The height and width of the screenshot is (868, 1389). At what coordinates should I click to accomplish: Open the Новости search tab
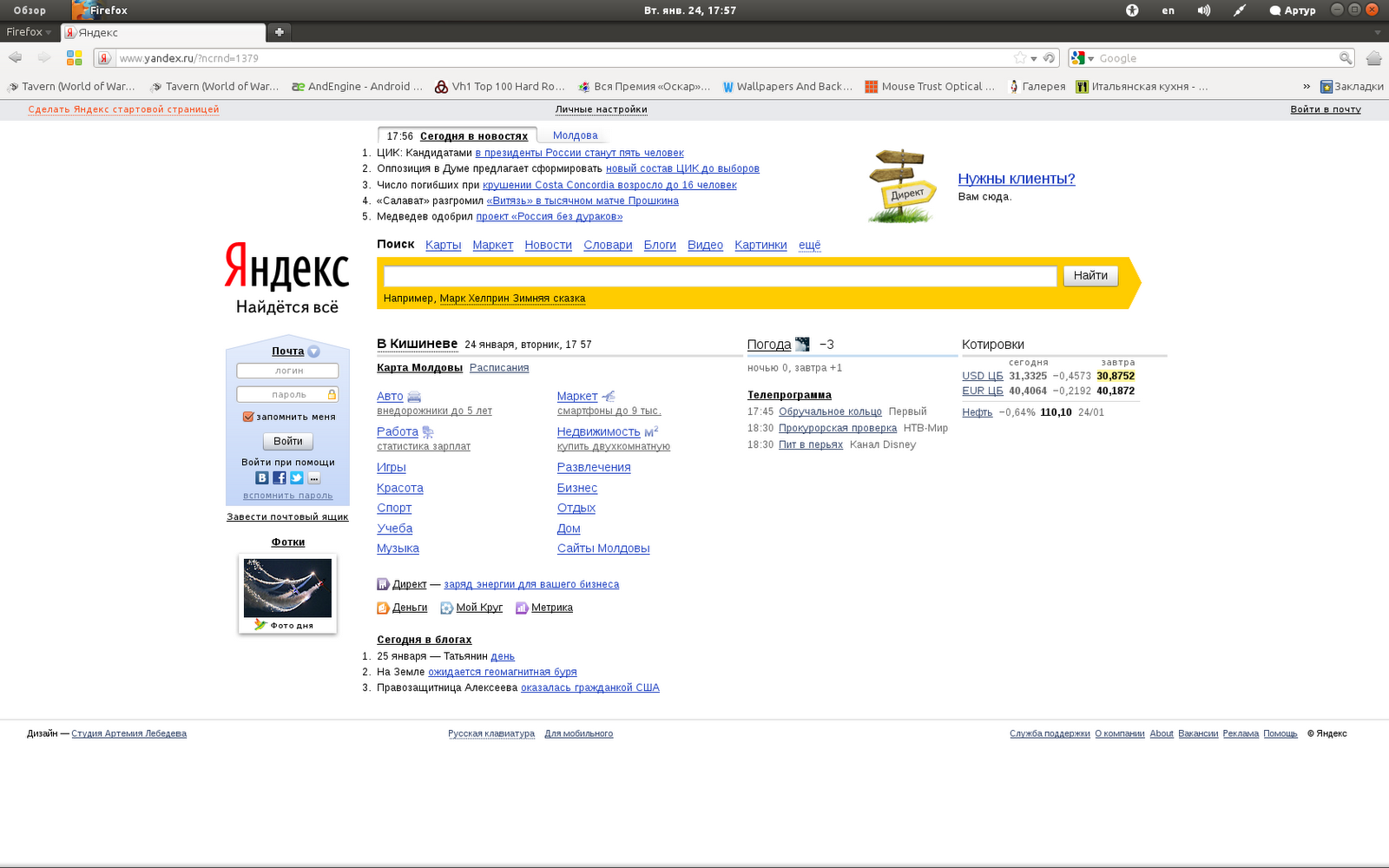[x=549, y=246]
